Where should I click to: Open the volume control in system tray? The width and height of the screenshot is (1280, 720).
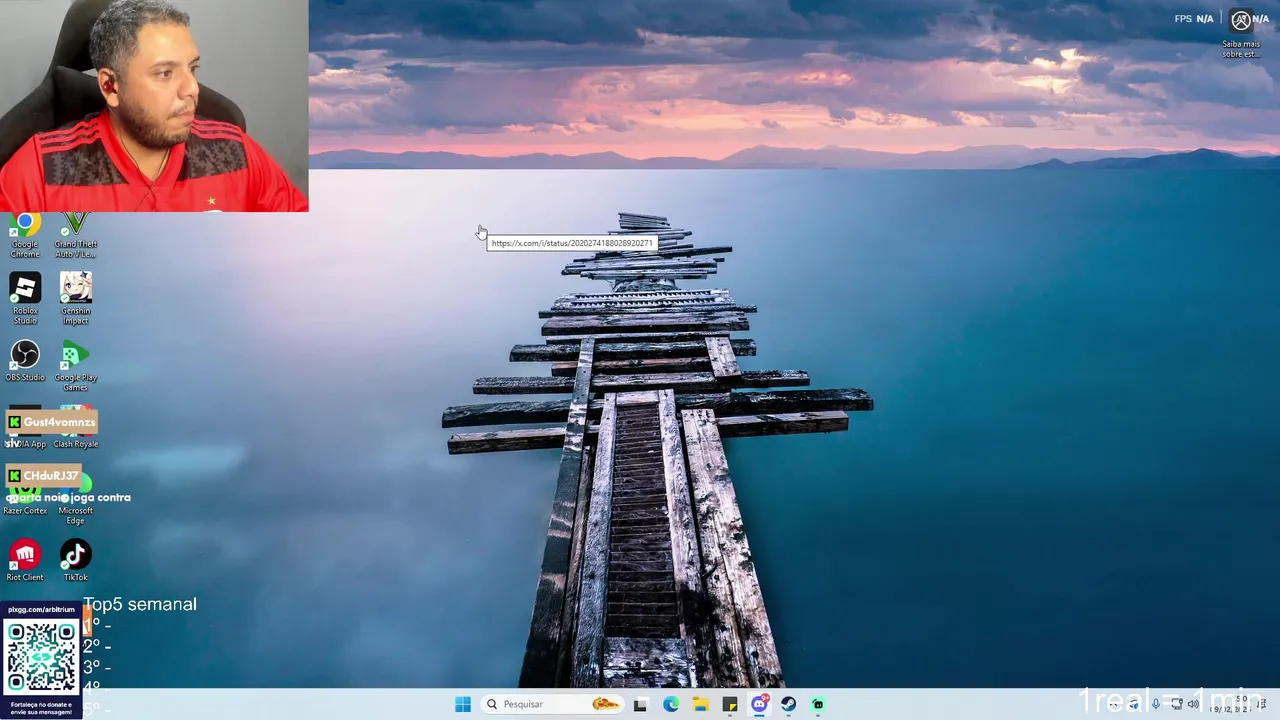[x=1193, y=704]
